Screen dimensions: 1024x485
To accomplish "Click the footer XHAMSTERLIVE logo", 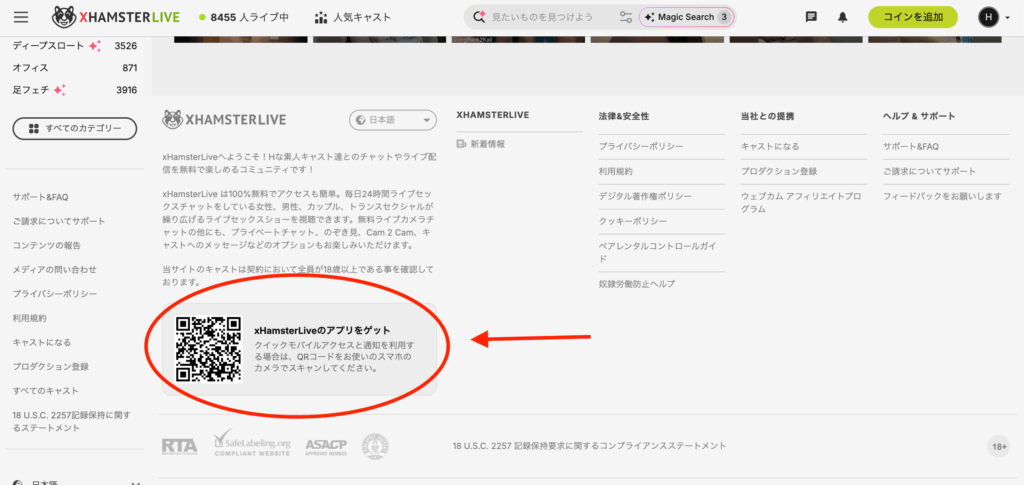I will pos(224,119).
